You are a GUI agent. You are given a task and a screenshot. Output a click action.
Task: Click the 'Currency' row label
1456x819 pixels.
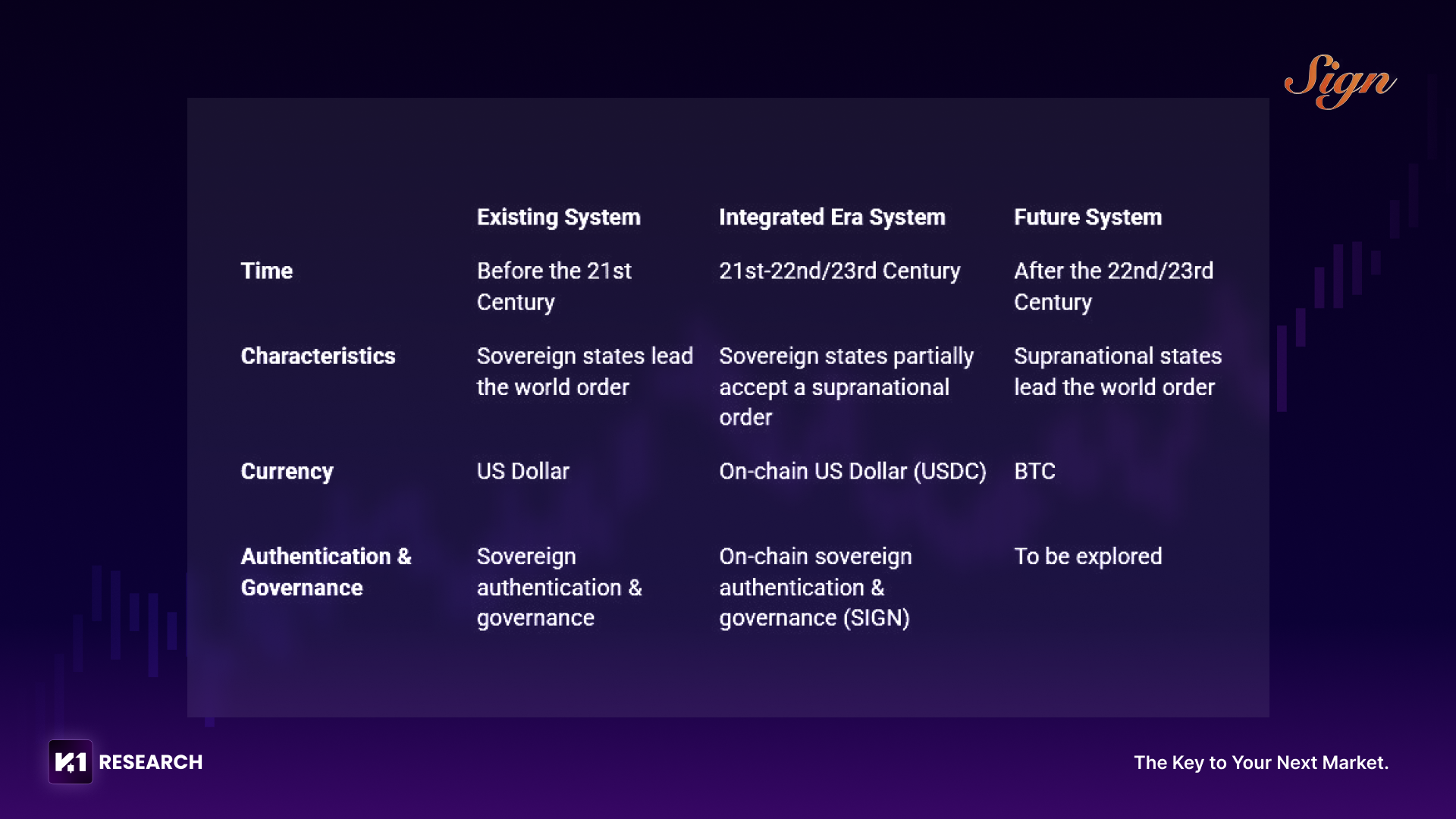(x=287, y=471)
